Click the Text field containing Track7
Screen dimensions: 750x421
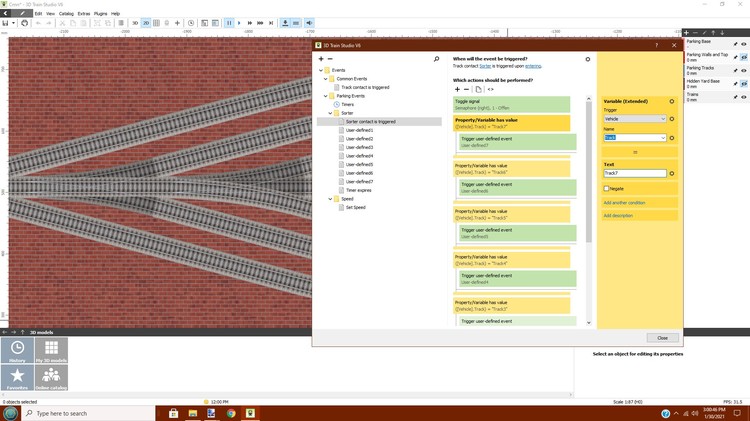634,173
